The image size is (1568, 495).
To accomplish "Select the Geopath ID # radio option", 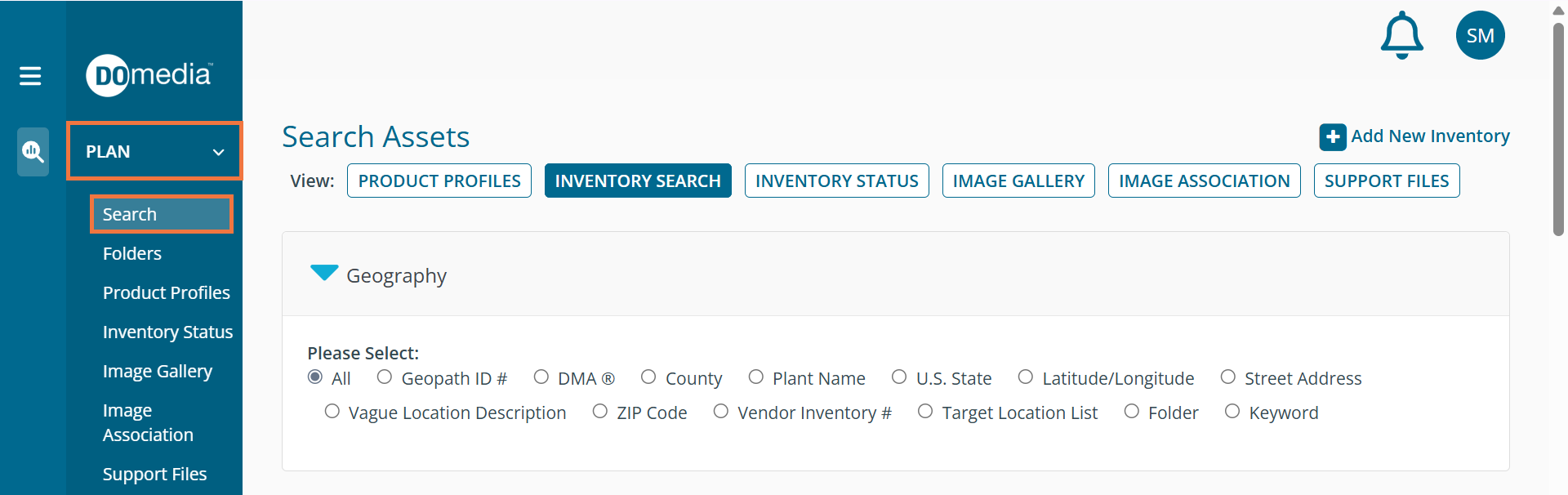I will 385,377.
